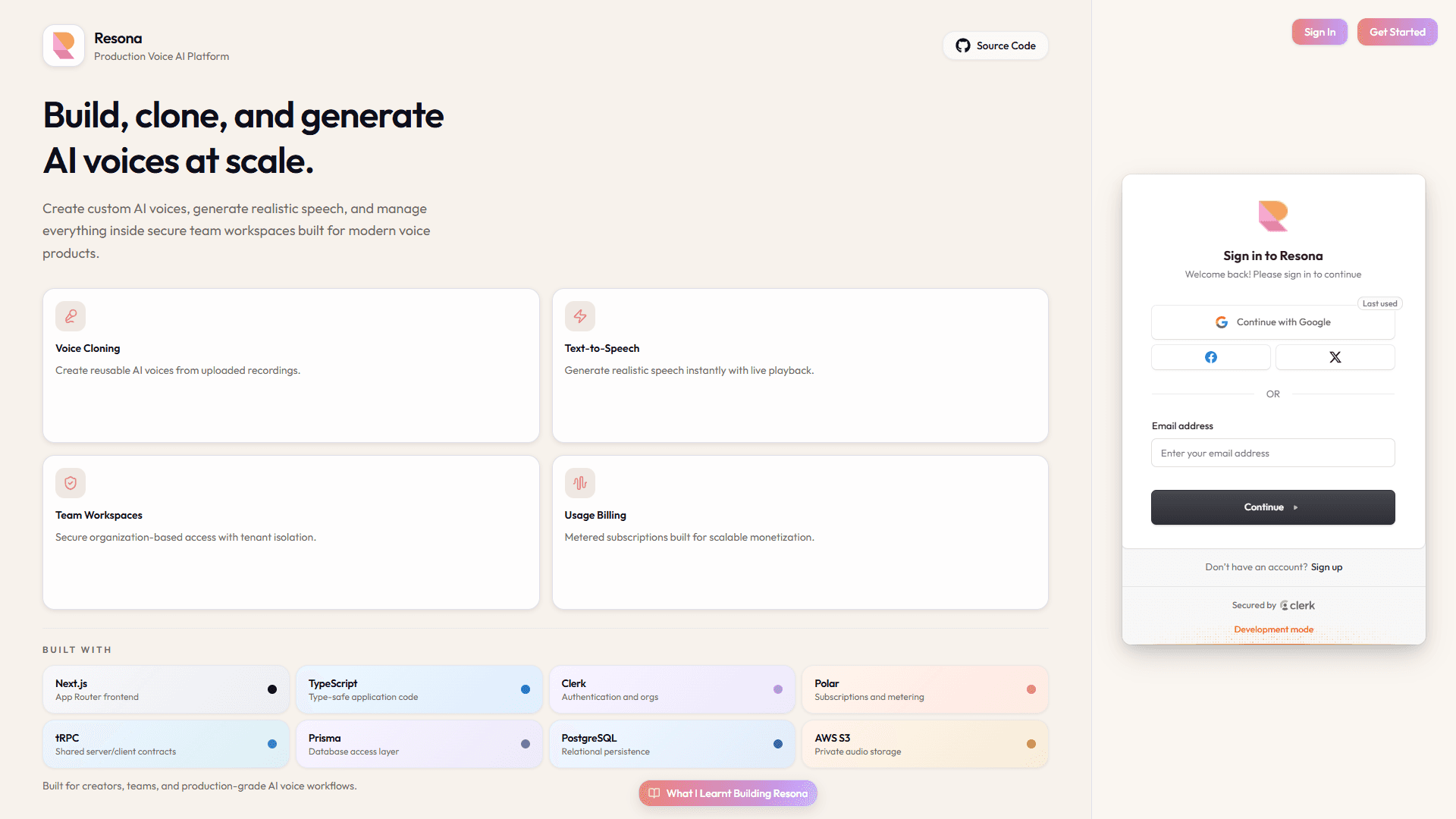The height and width of the screenshot is (819, 1456).
Task: Click the Get Started button
Action: pyautogui.click(x=1398, y=32)
